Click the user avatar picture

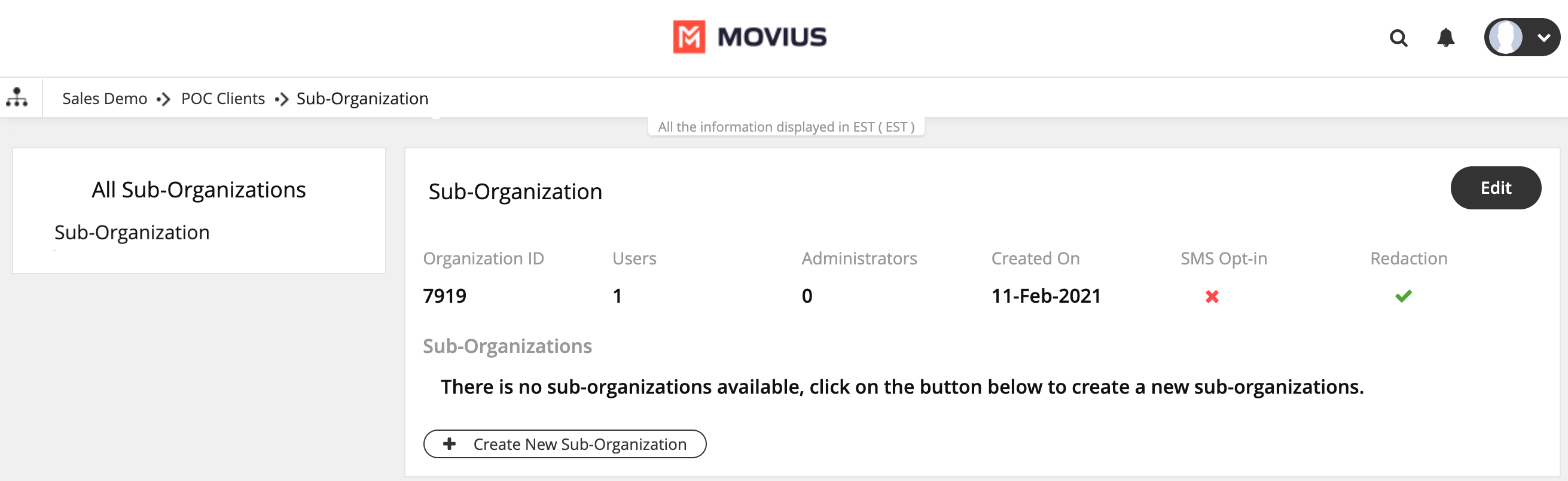1506,38
